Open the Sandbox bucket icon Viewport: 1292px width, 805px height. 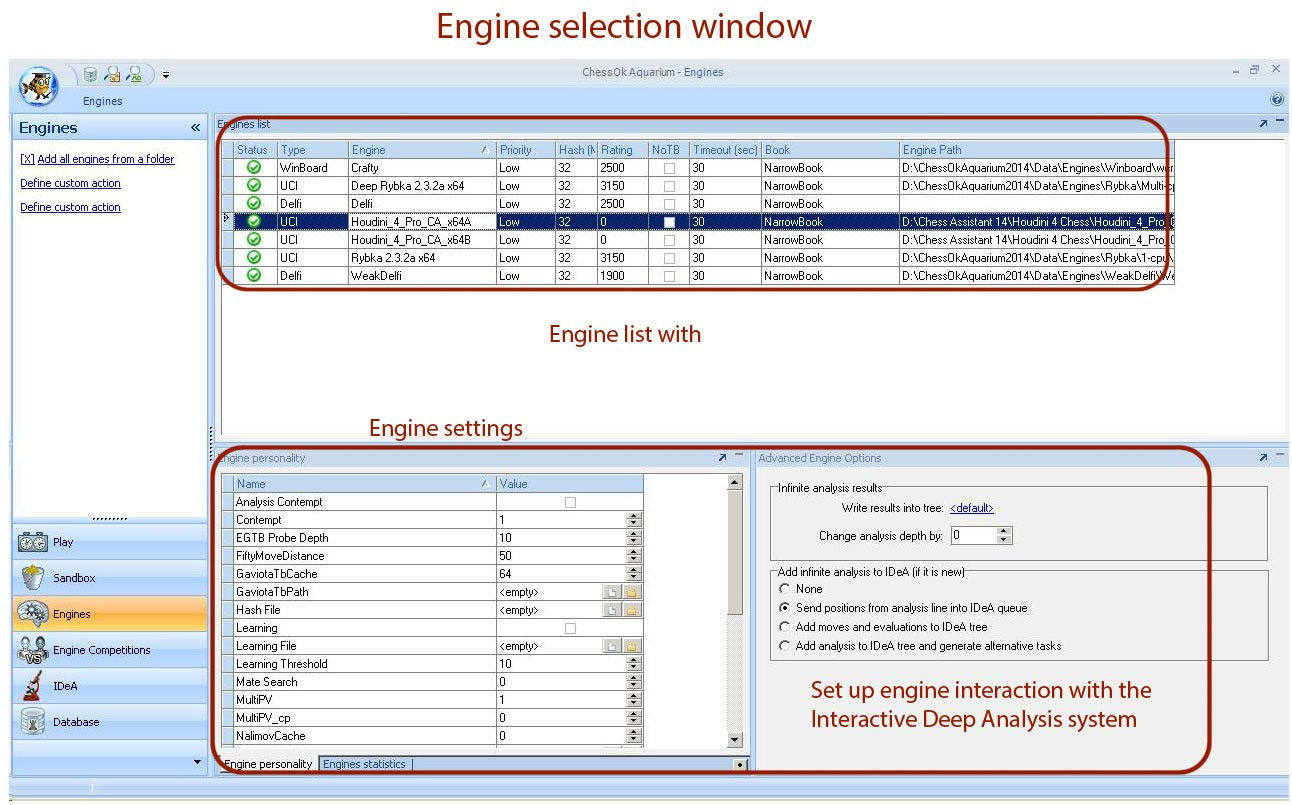click(33, 578)
